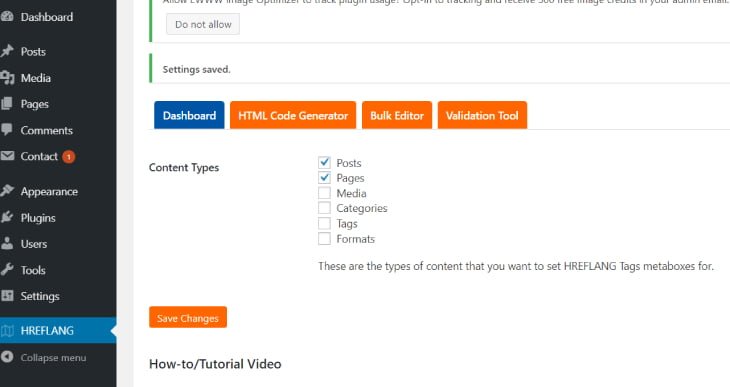Open the Appearance menu item label
This screenshot has width=730, height=387.
[49, 192]
